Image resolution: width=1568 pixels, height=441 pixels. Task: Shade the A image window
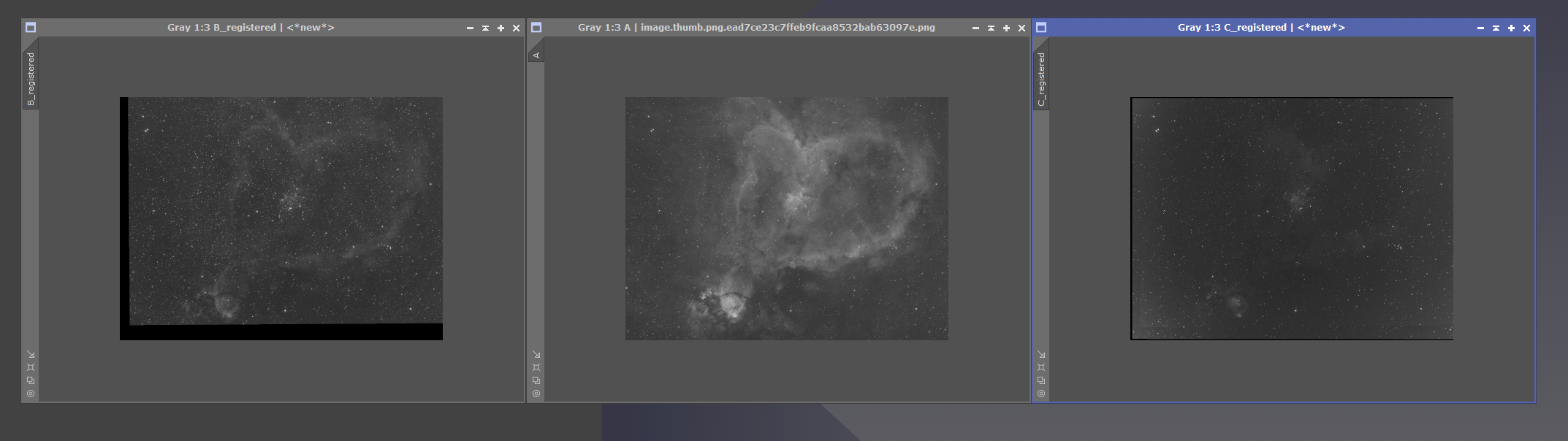[991, 28]
